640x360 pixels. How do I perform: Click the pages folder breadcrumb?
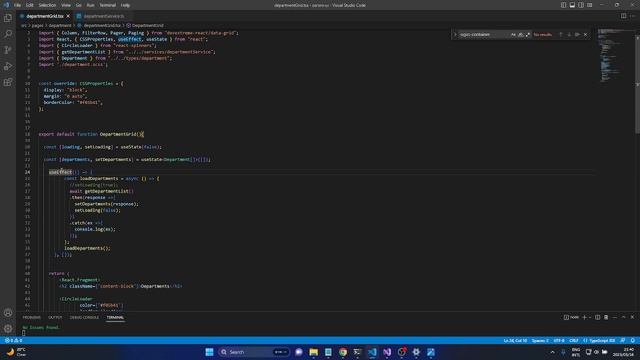pyautogui.click(x=38, y=25)
